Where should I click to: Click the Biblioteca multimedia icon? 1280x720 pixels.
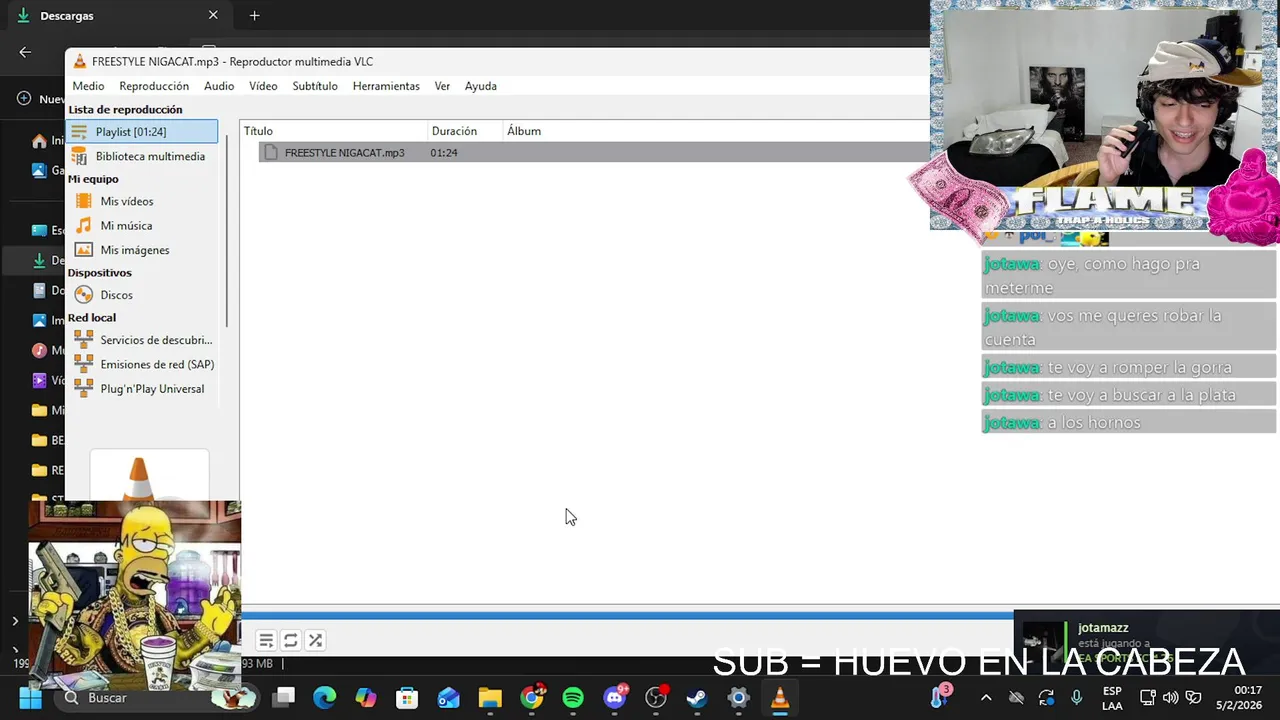[79, 156]
